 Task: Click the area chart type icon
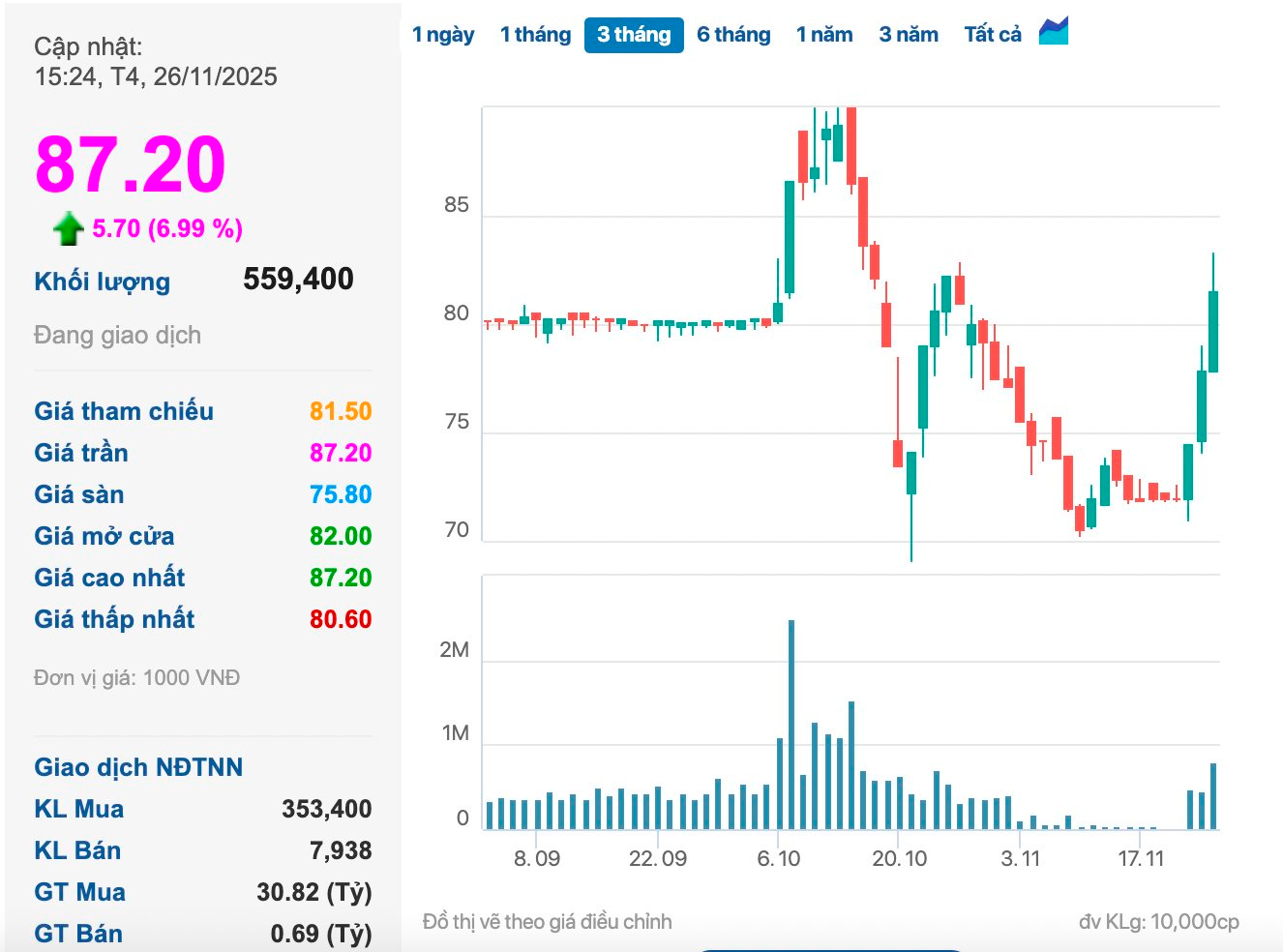pyautogui.click(x=1053, y=32)
